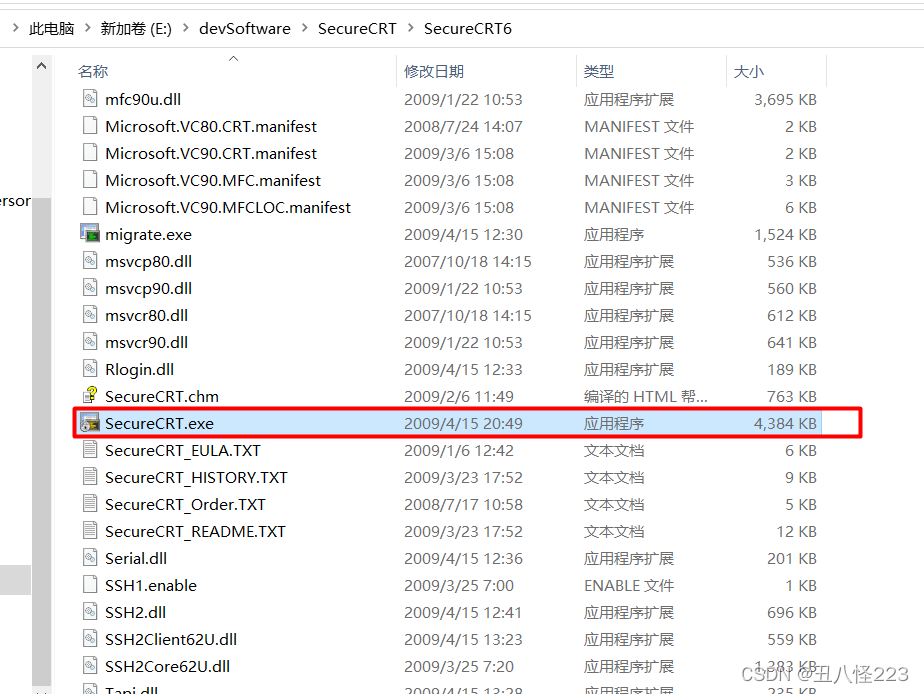Navigate to 此电脑 in the breadcrumb
Screen dimensions: 924x694
point(51,28)
